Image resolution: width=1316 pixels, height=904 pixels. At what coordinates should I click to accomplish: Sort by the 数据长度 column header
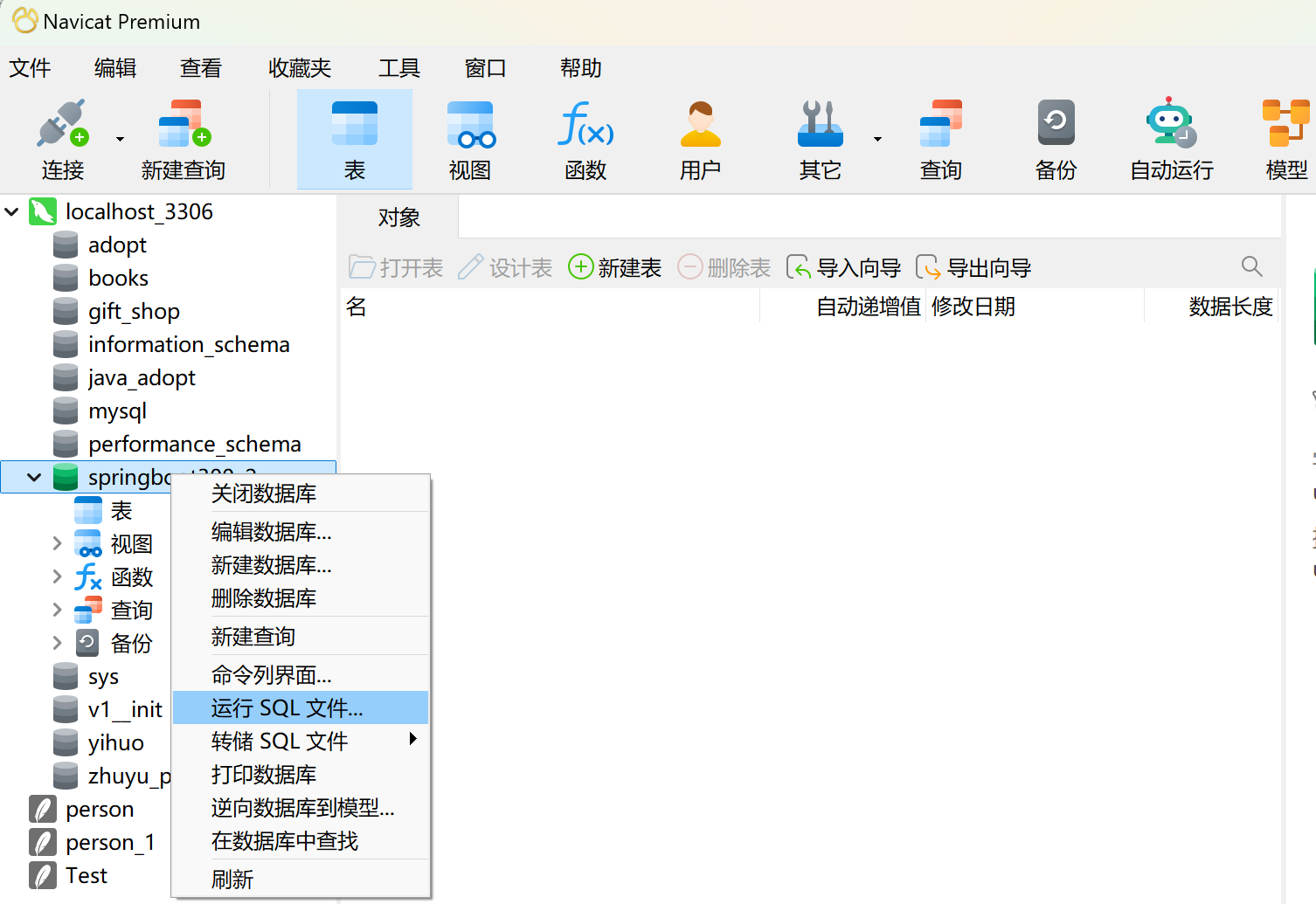pos(1212,307)
